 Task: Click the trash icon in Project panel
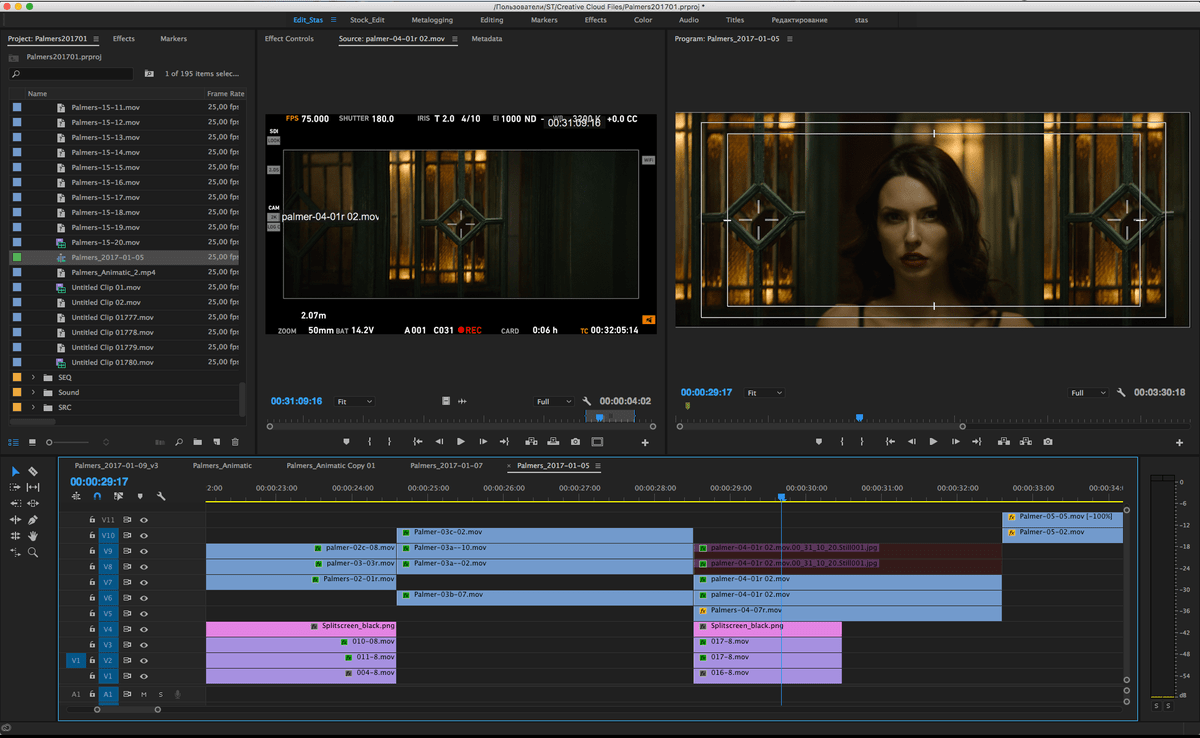pyautogui.click(x=235, y=442)
